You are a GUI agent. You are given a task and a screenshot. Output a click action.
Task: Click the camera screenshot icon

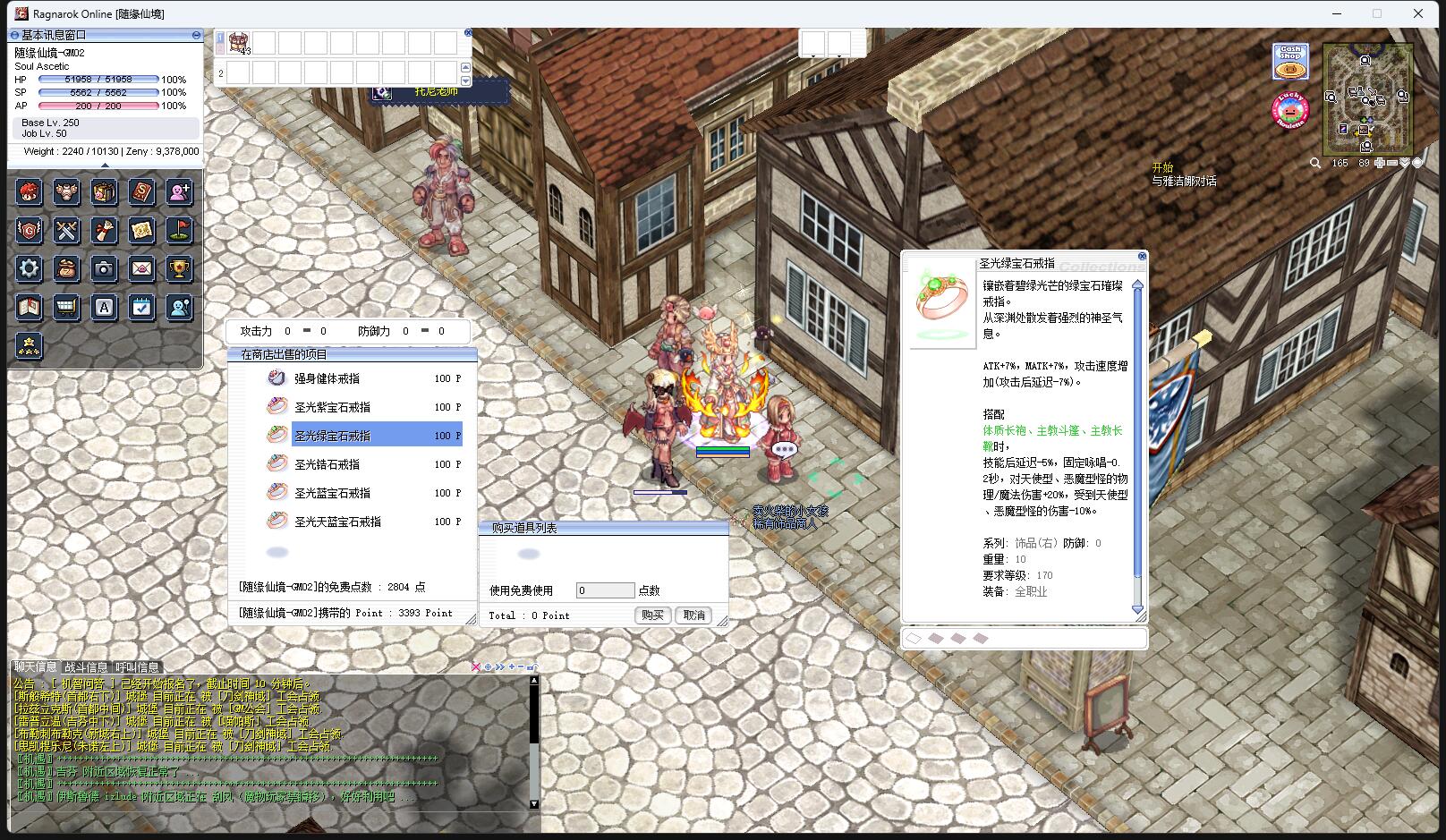tap(104, 268)
